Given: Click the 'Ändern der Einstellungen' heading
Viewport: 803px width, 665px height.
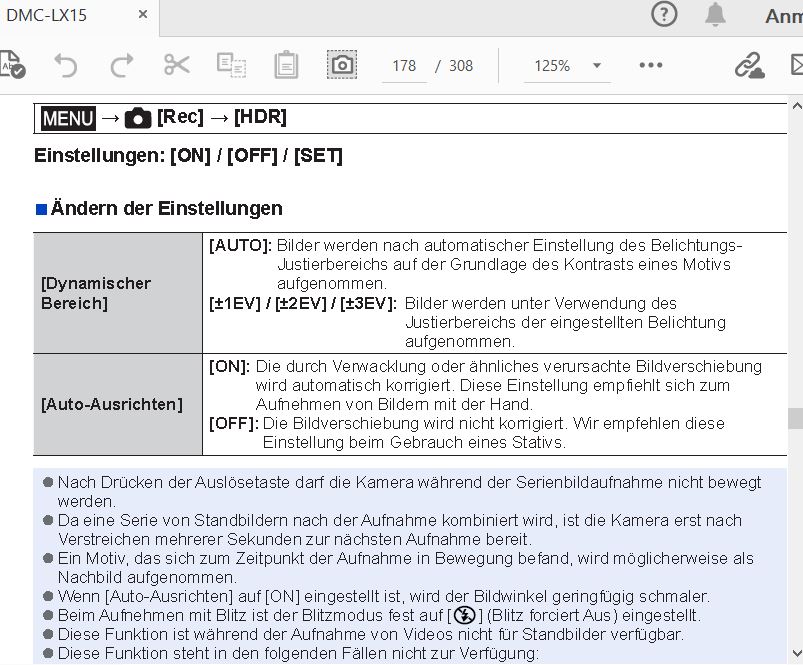Looking at the screenshot, I should click(x=166, y=208).
